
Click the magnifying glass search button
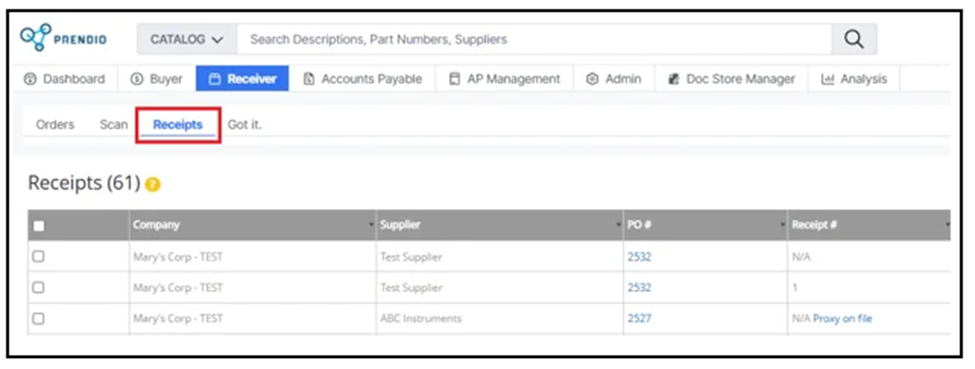coord(854,39)
